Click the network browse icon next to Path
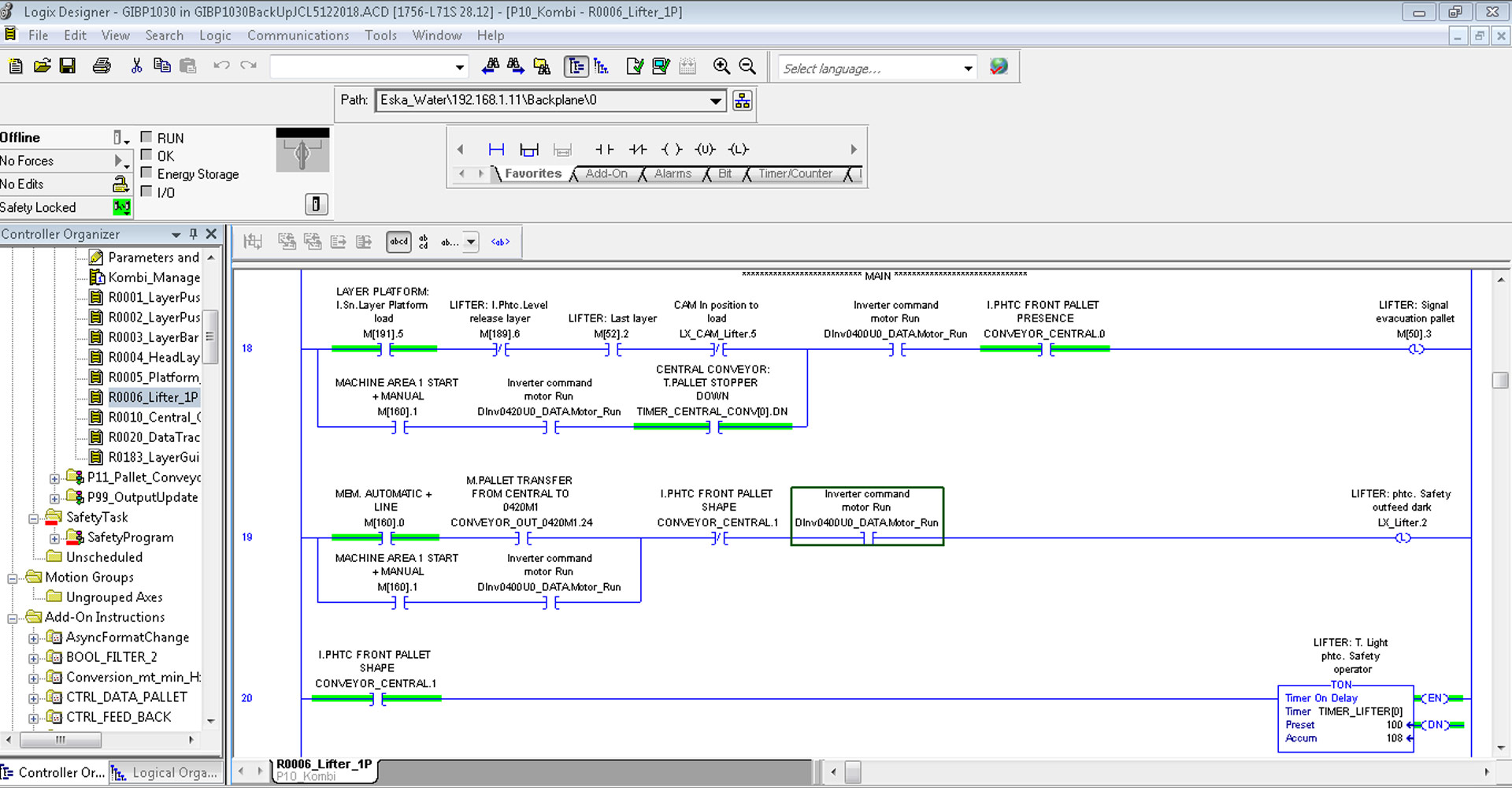 (742, 101)
